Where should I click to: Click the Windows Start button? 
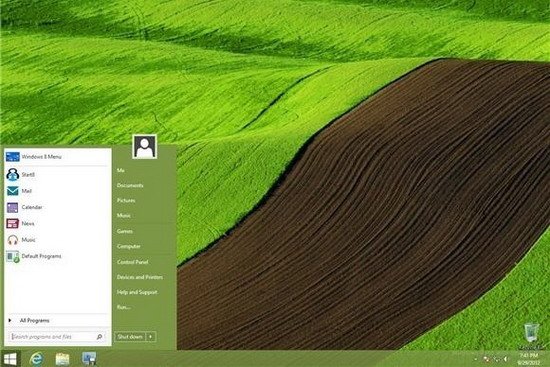click(x=10, y=359)
